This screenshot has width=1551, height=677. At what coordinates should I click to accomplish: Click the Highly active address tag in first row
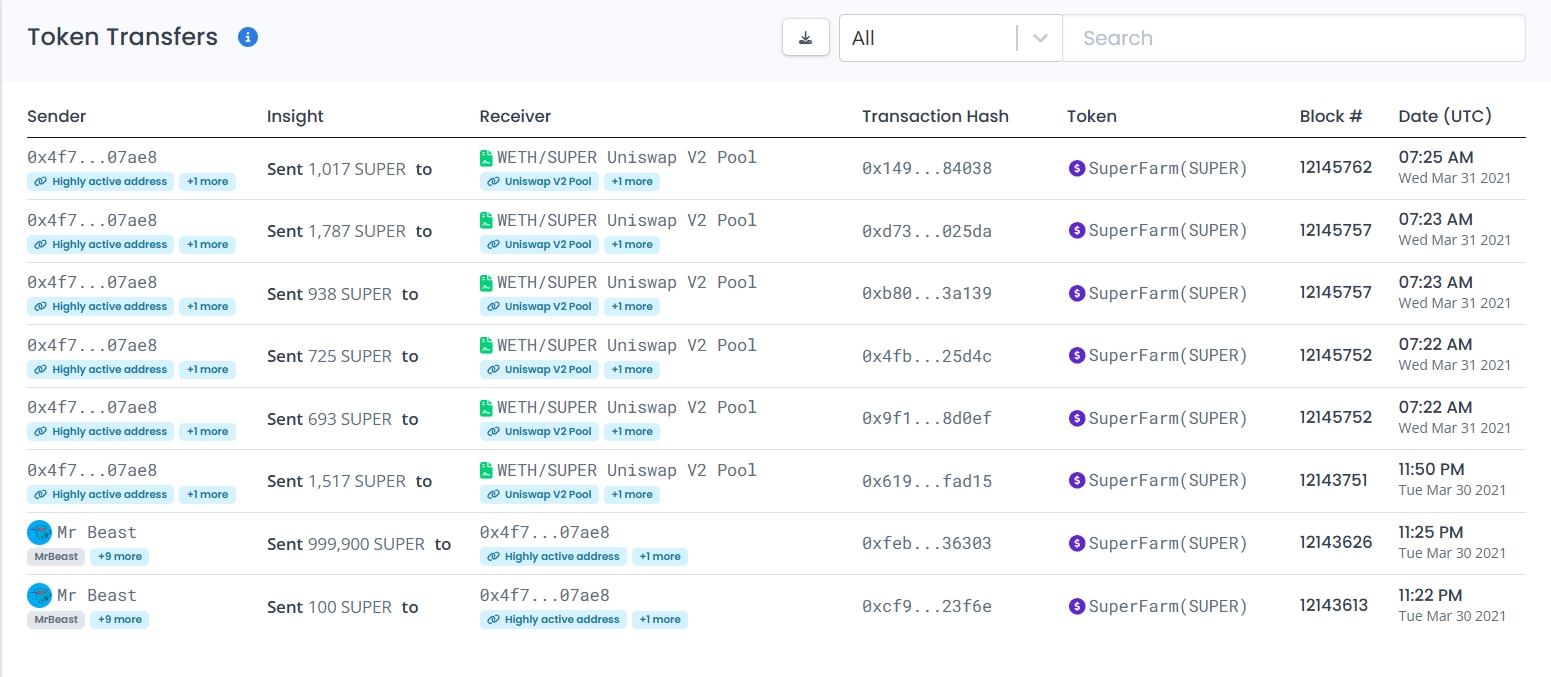pos(101,182)
